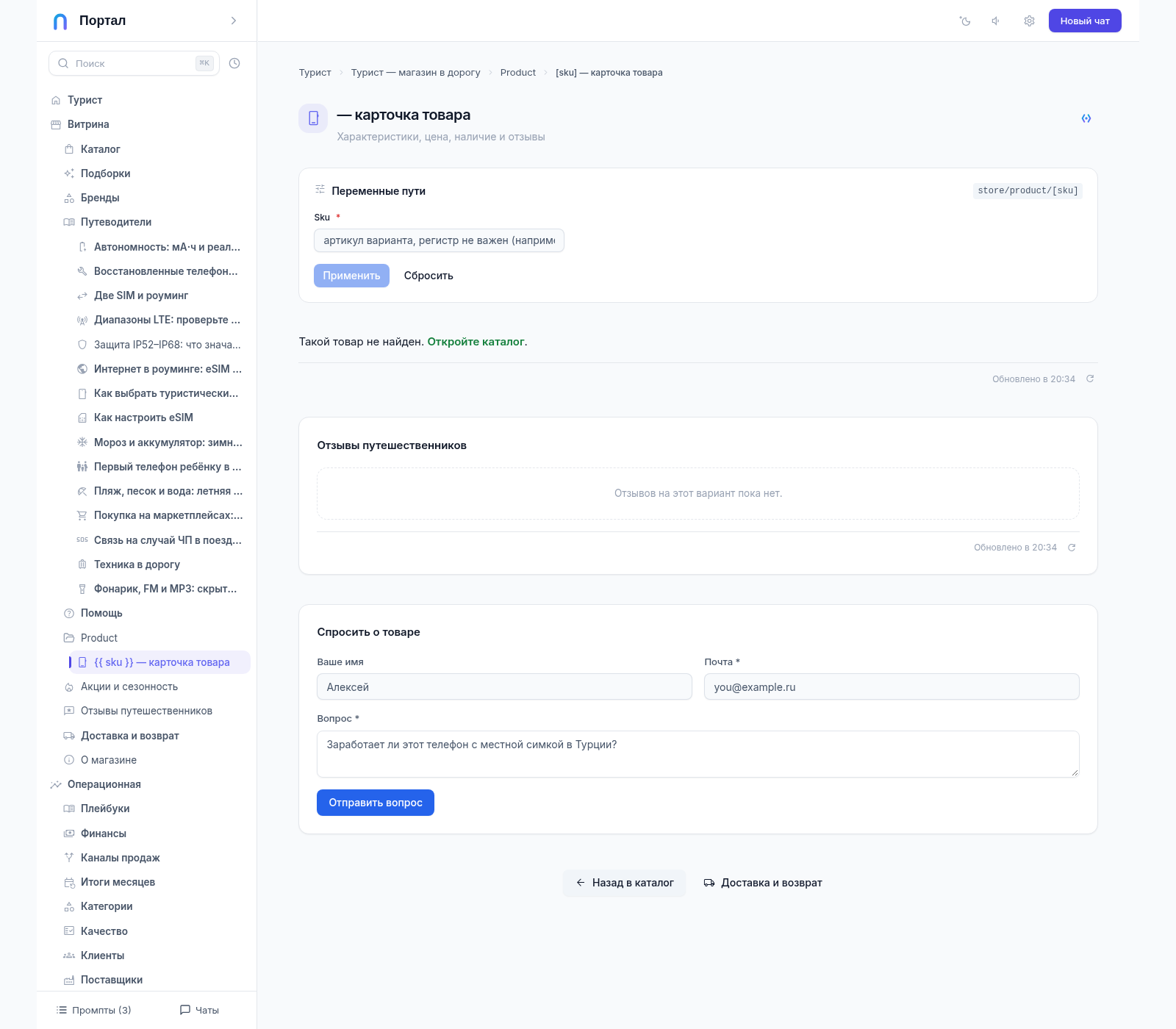Open Чаты at sidebar bottom
This screenshot has height=1029, width=1176.
[200, 1010]
